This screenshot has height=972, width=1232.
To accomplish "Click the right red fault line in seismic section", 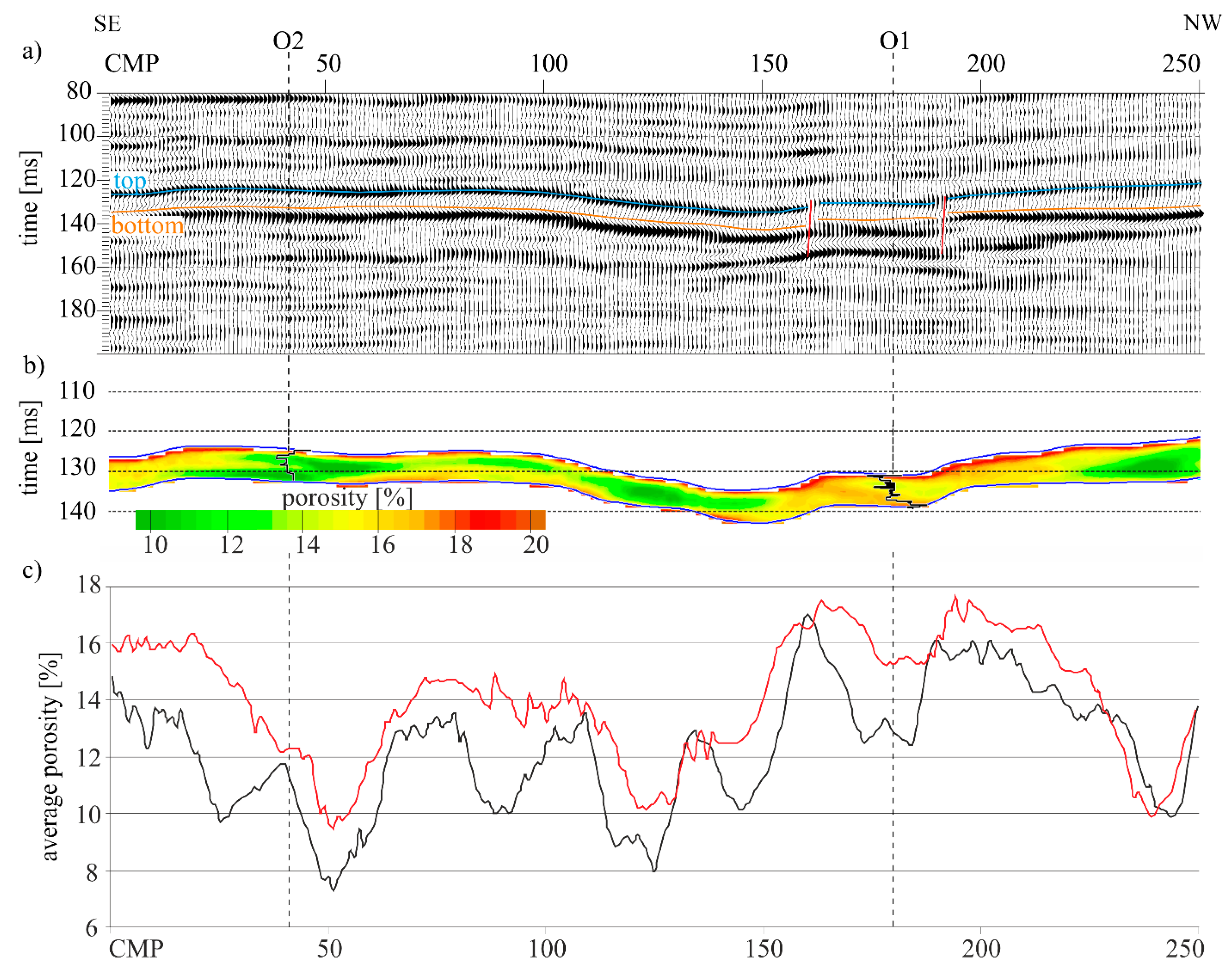I will (x=943, y=225).
